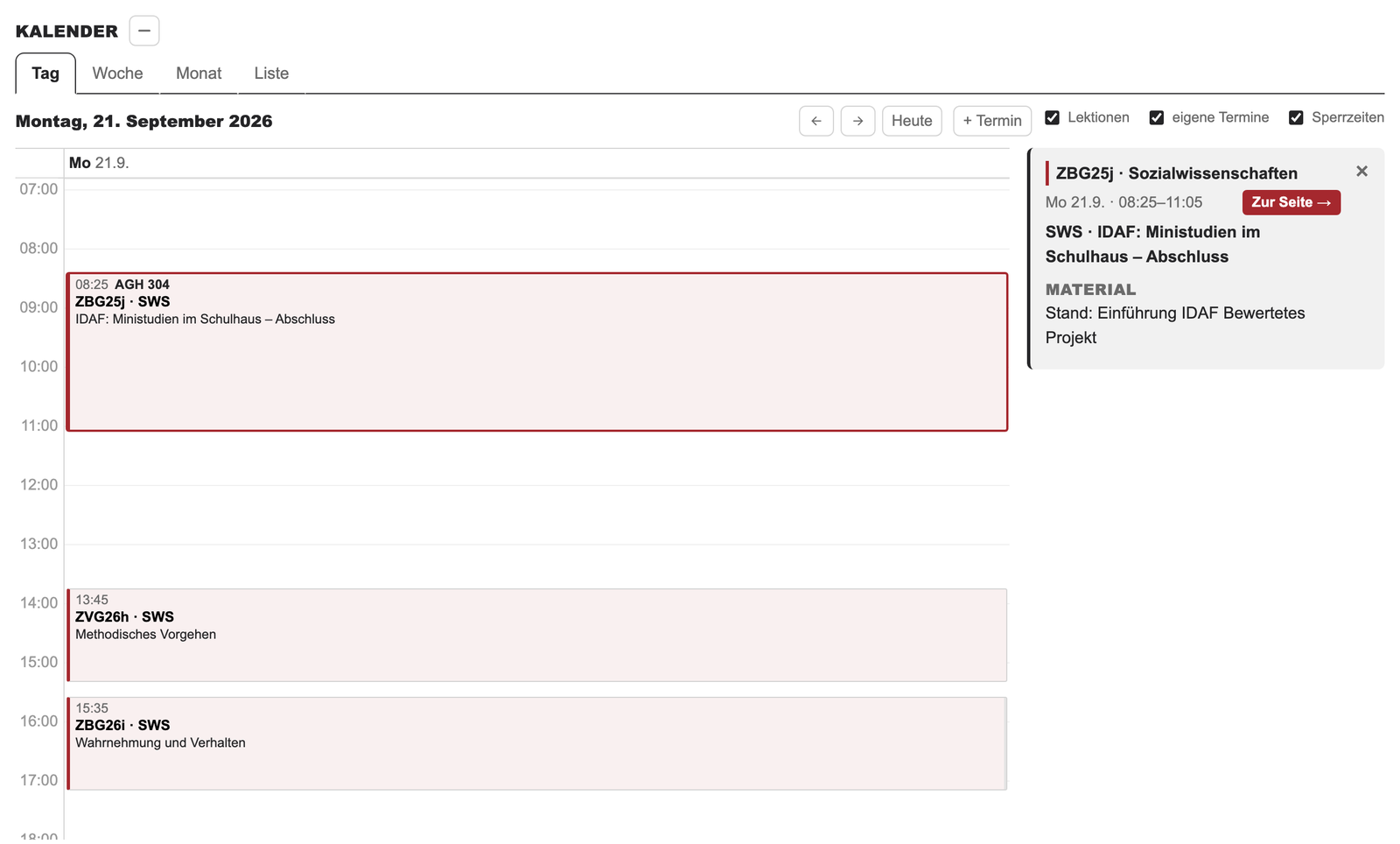Screen dimensions: 1400x844
Task: Select the 08:25 ZBG25j SWS lesson block
Action: (x=537, y=352)
